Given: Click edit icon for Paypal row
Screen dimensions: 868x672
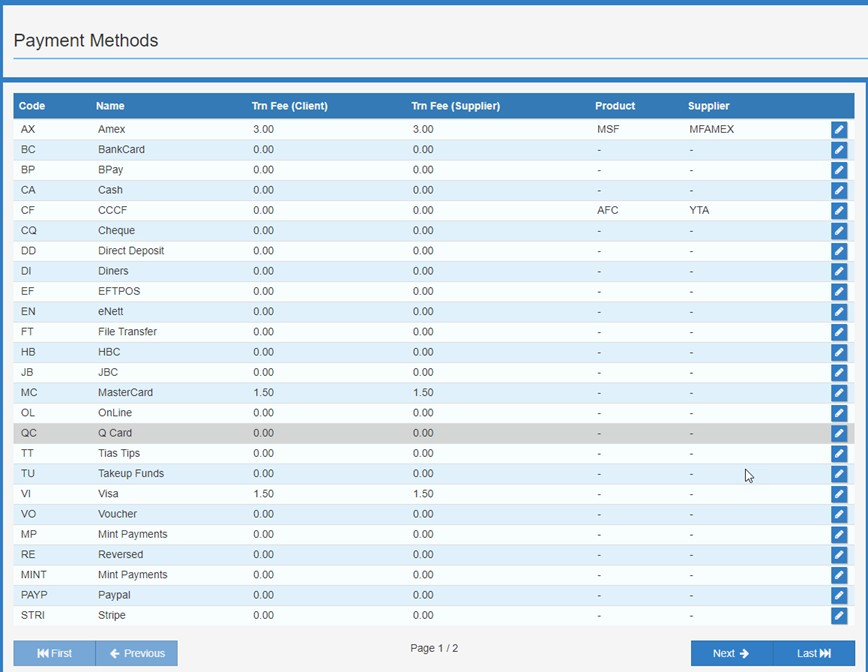Looking at the screenshot, I should [839, 596].
